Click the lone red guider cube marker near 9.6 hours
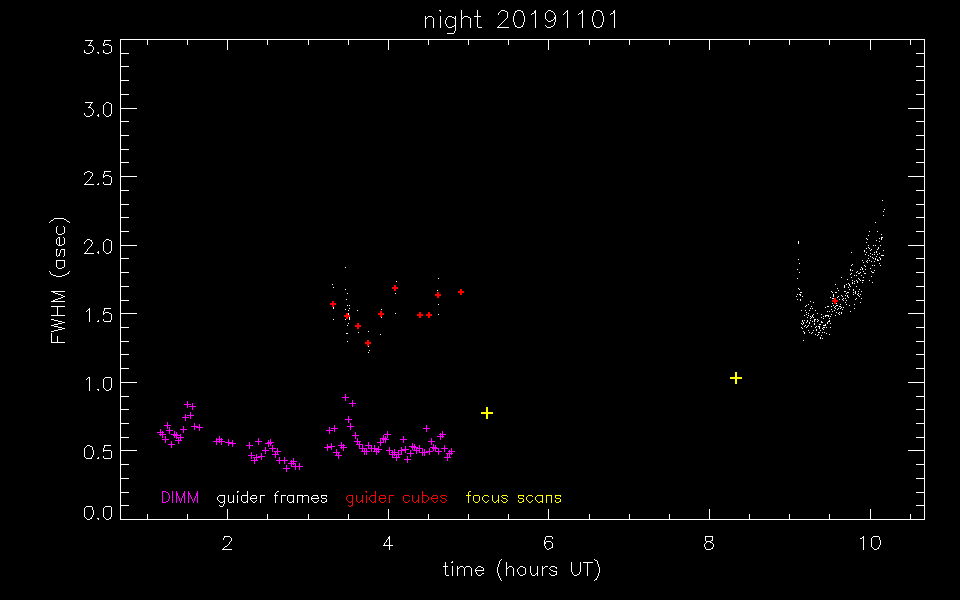Screen dimensions: 960x600 tap(834, 301)
